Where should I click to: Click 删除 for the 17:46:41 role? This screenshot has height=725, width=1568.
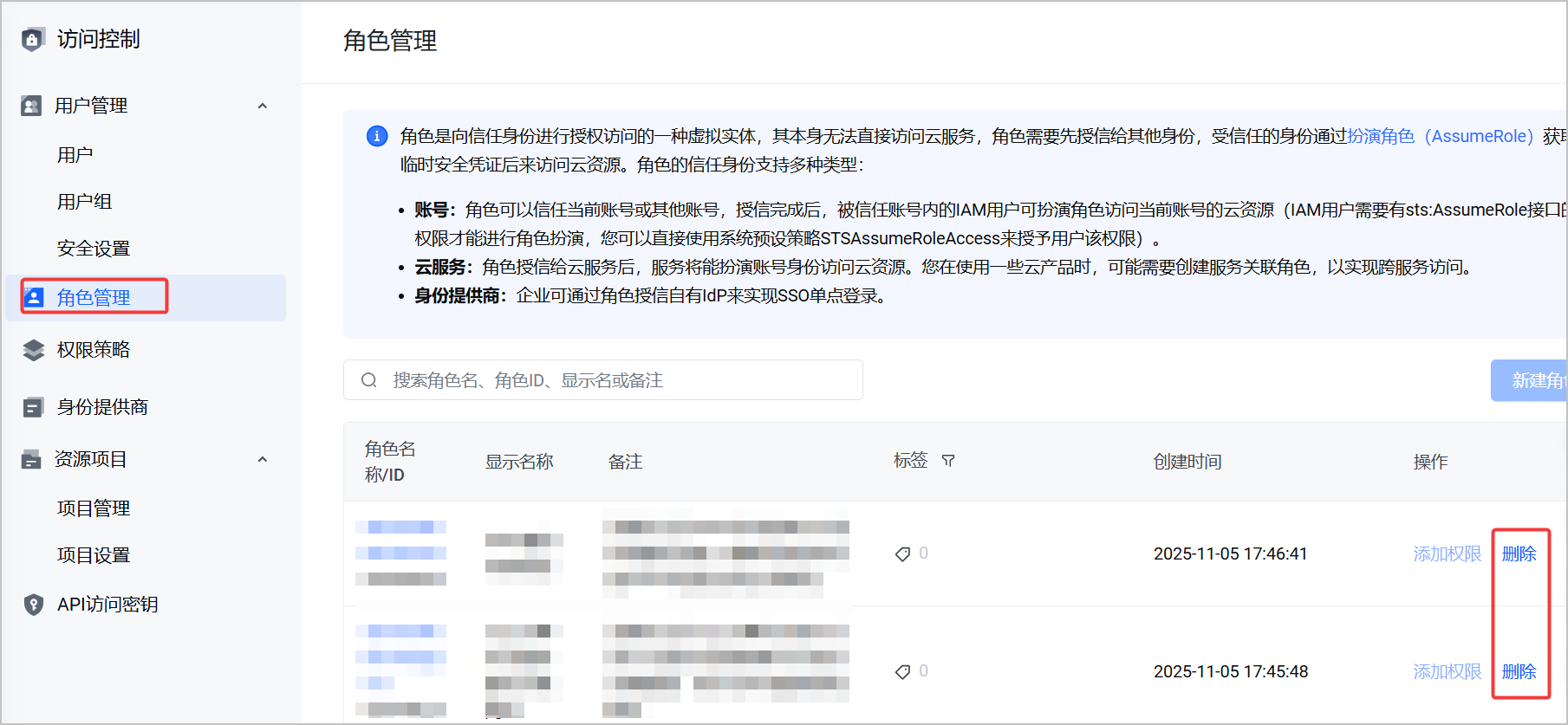(1519, 553)
